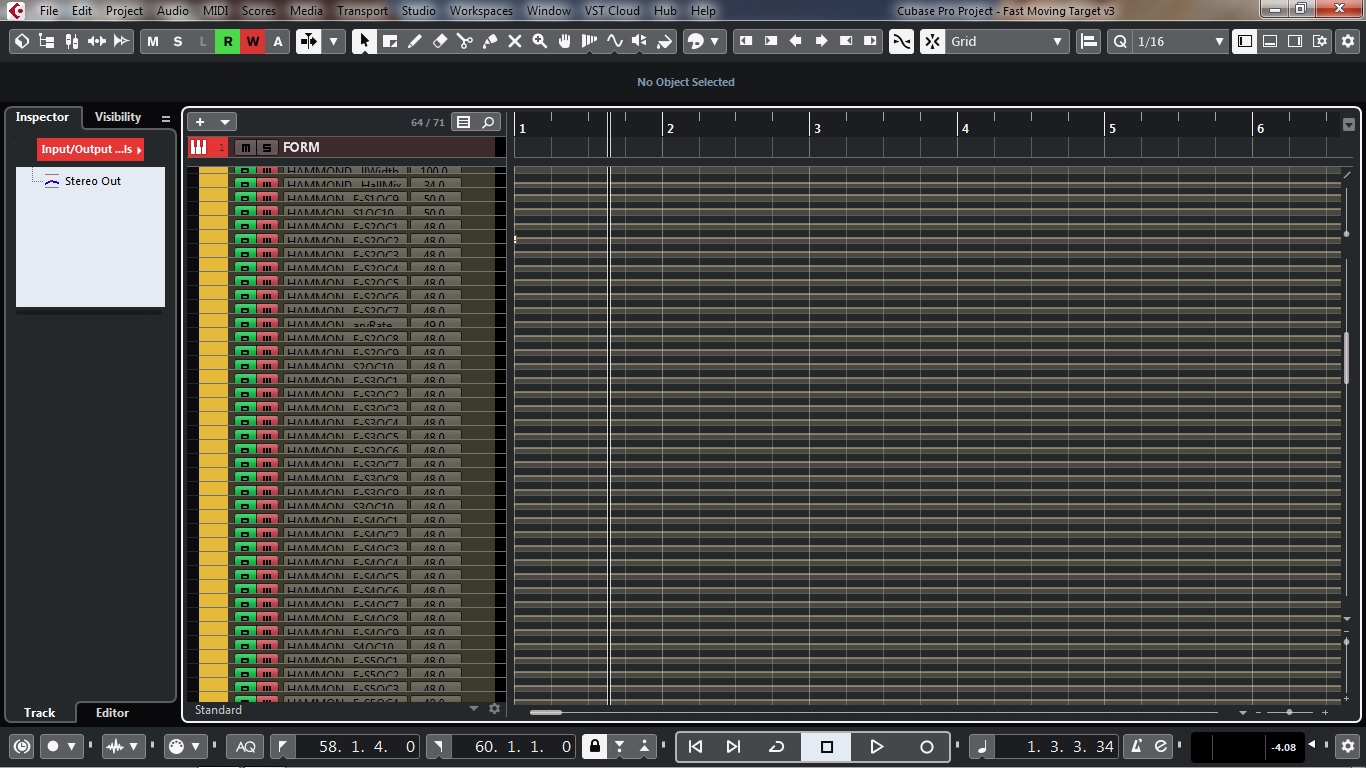Select the Range Selection tool
This screenshot has height=768, width=1366.
tap(390, 41)
